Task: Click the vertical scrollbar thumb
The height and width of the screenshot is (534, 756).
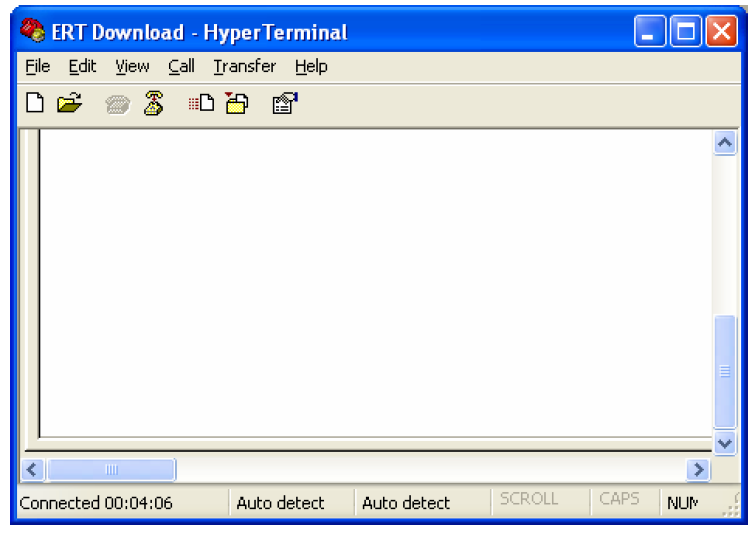Action: (725, 371)
